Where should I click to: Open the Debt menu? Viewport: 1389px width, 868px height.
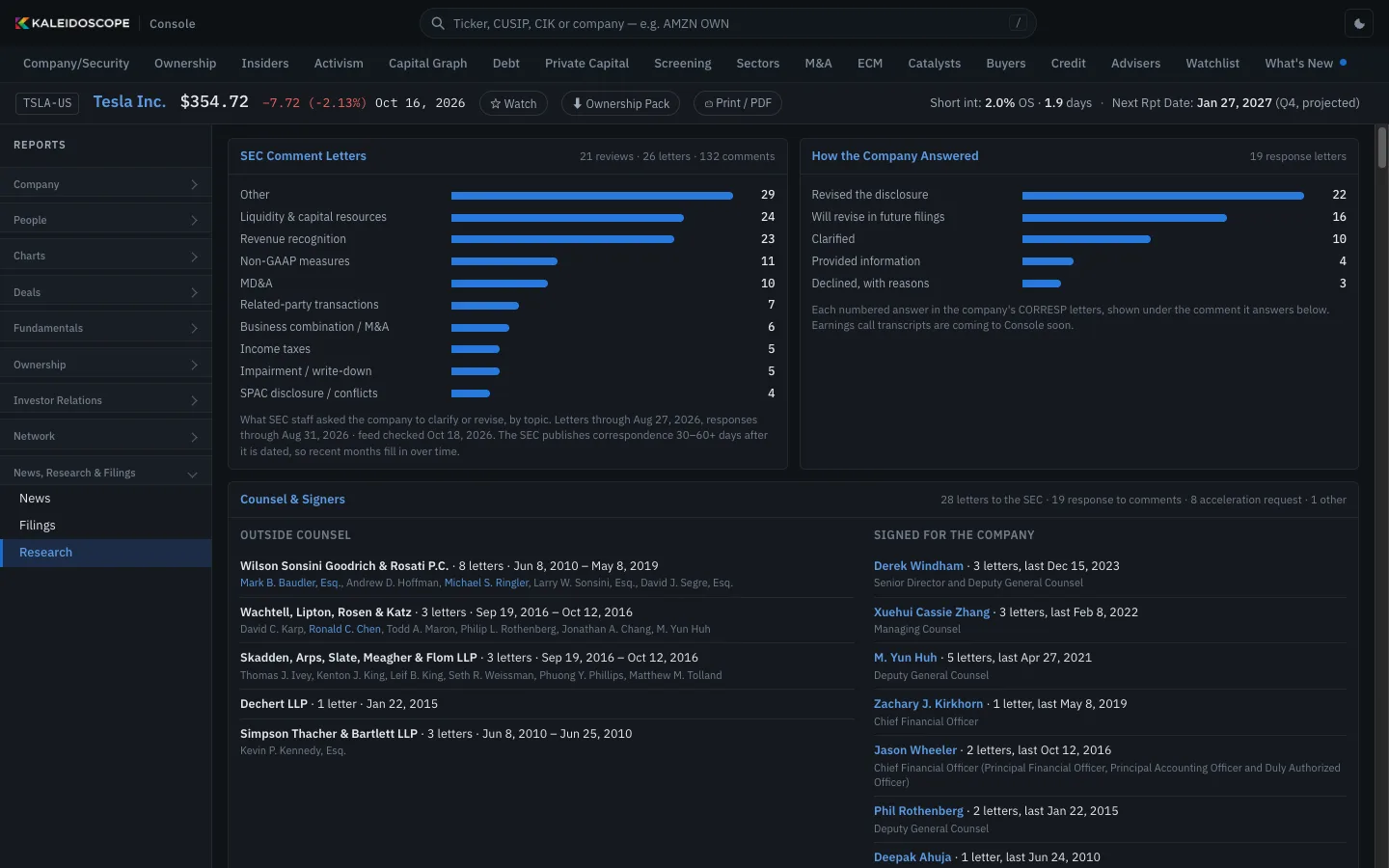[506, 64]
